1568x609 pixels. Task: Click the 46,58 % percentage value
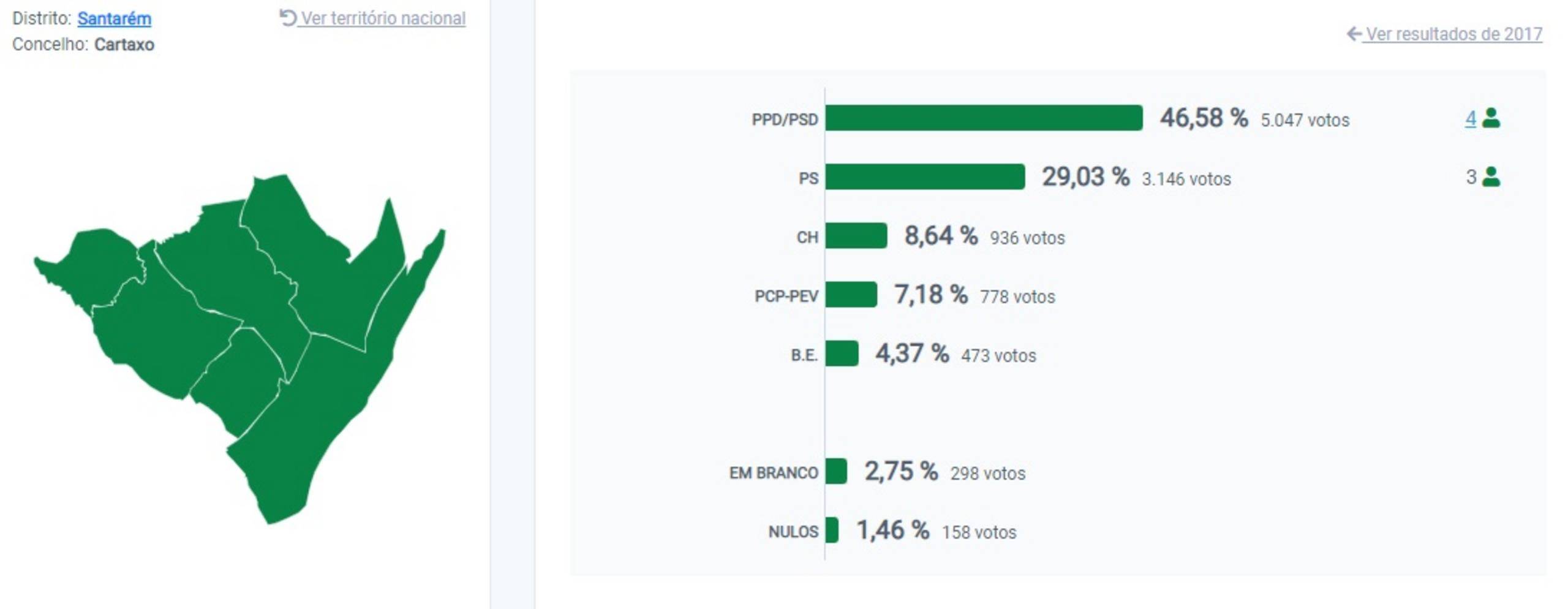click(1204, 118)
